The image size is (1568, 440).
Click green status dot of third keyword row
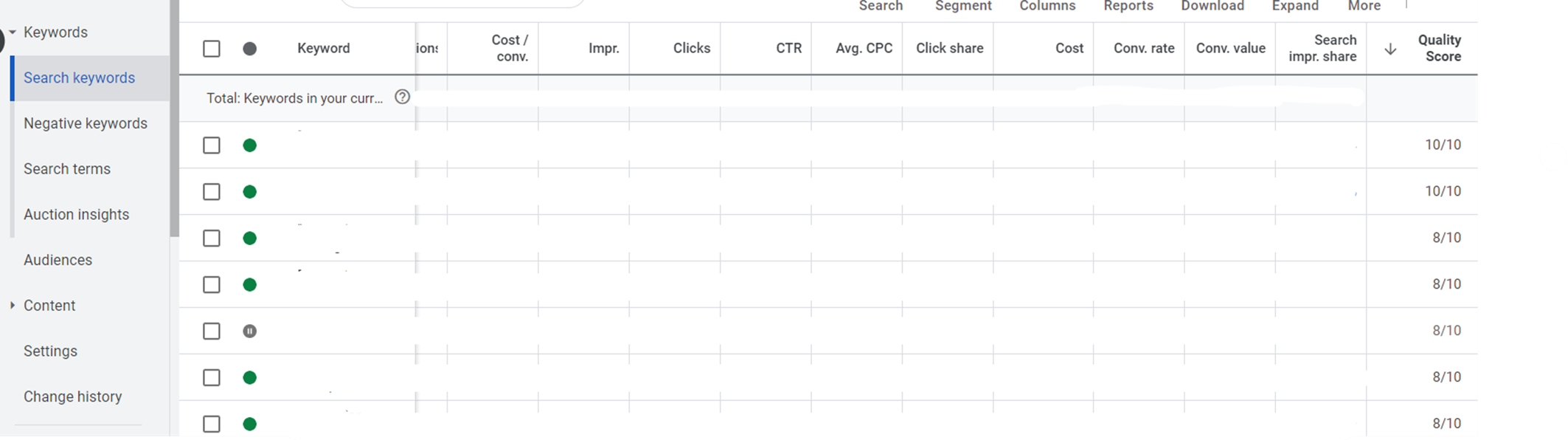(250, 238)
